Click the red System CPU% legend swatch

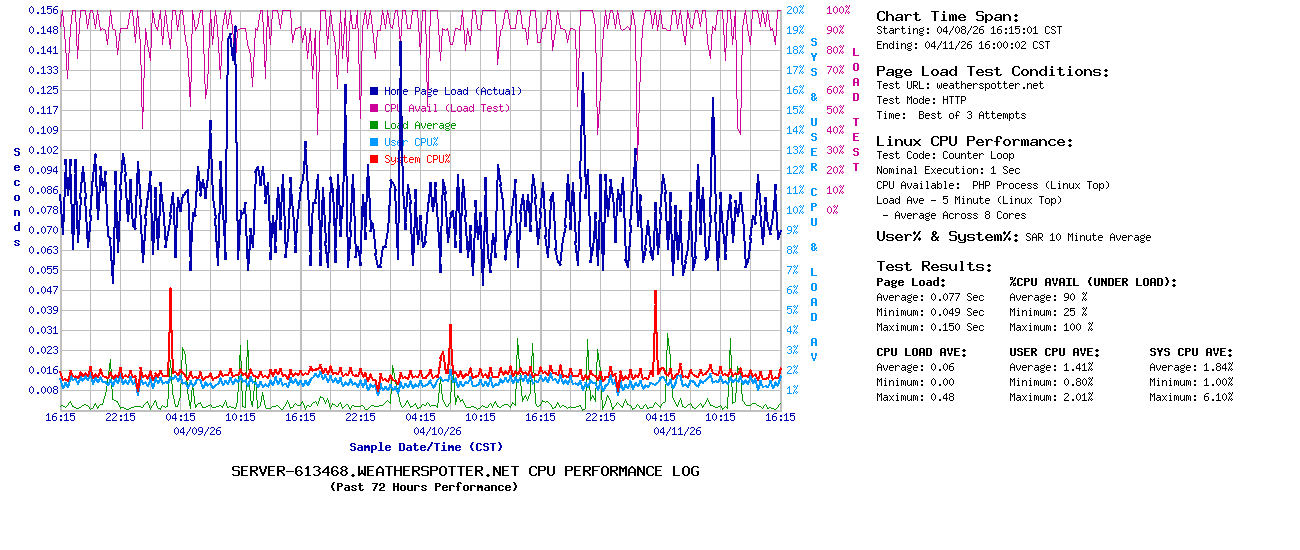point(374,159)
